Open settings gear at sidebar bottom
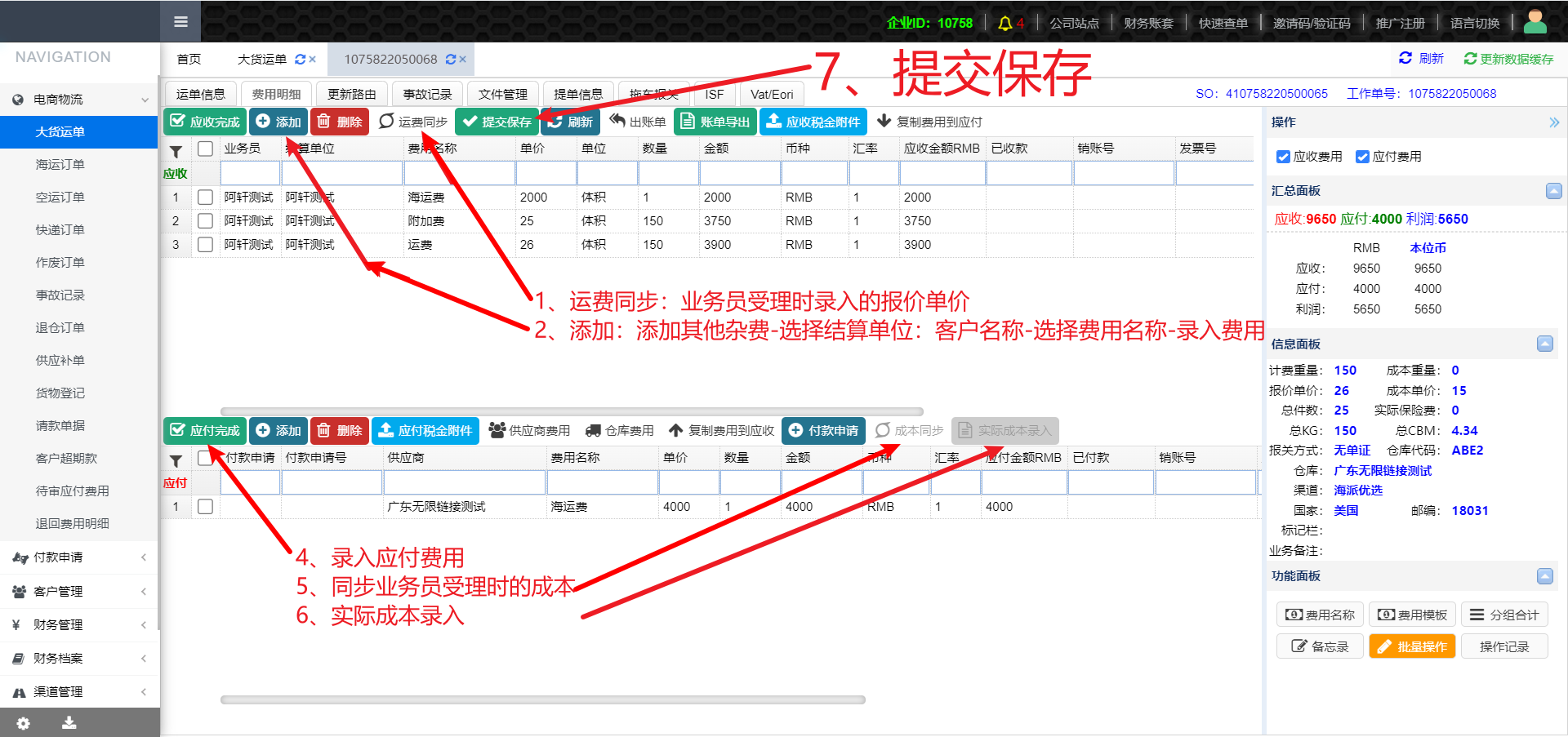Image resolution: width=1568 pixels, height=737 pixels. (23, 723)
